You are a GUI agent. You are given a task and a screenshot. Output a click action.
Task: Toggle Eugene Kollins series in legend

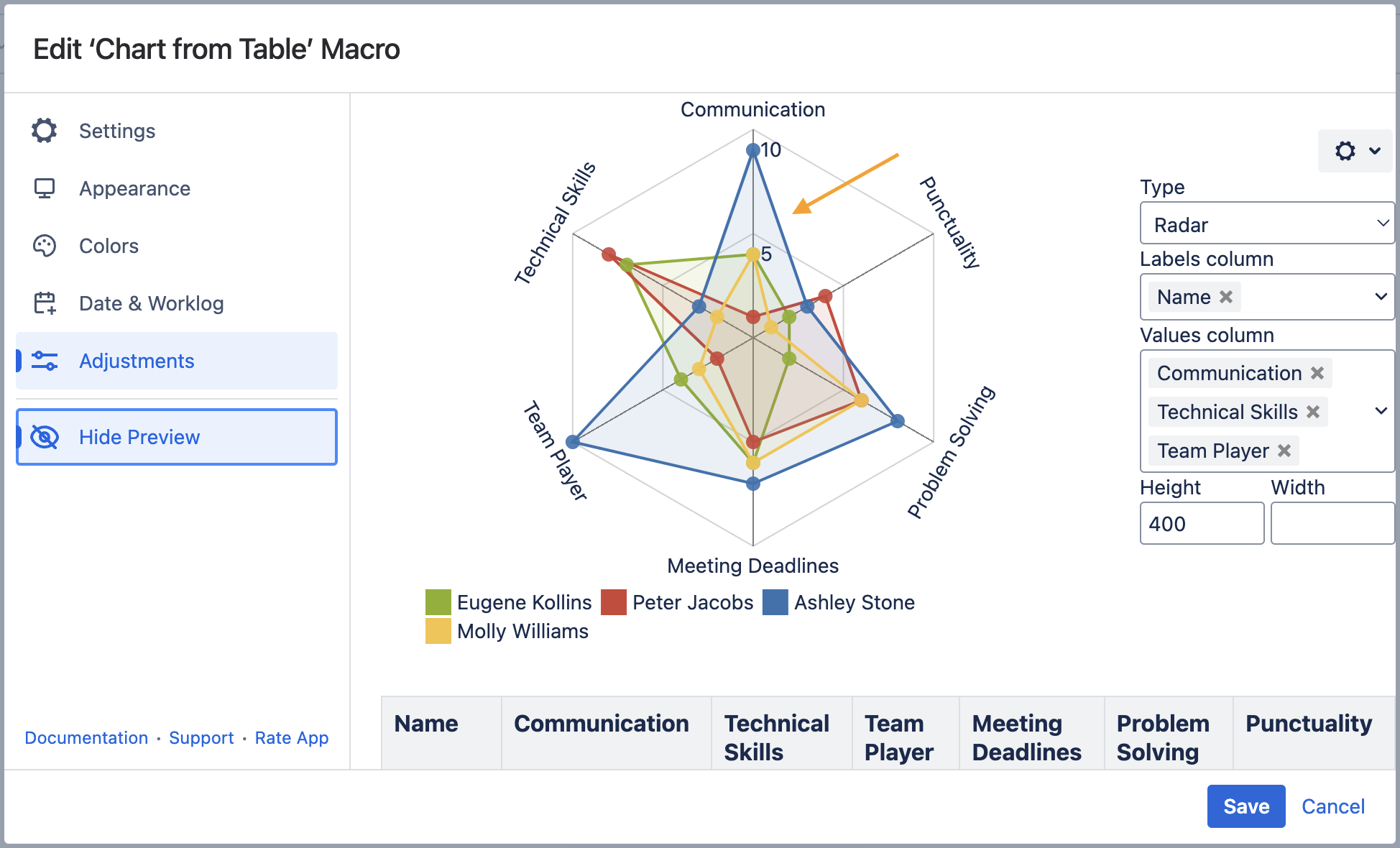[509, 602]
